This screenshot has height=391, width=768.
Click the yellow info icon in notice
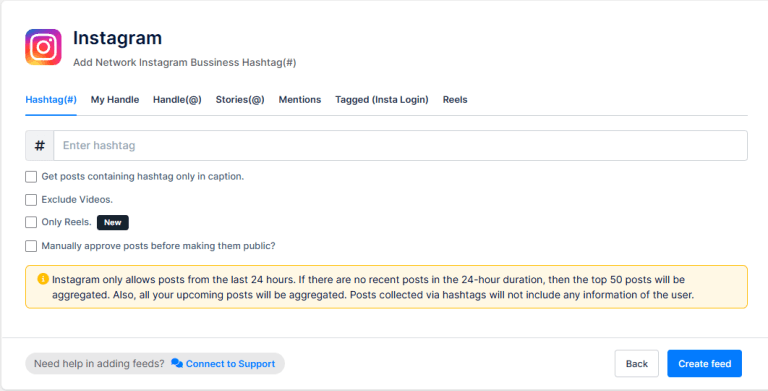(43, 279)
